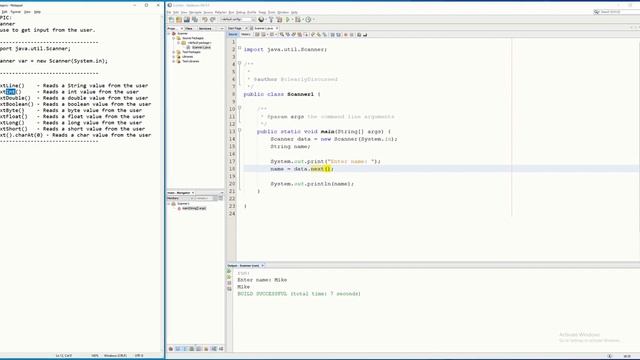
Task: Open the Projects panel tab
Action: pos(172,29)
